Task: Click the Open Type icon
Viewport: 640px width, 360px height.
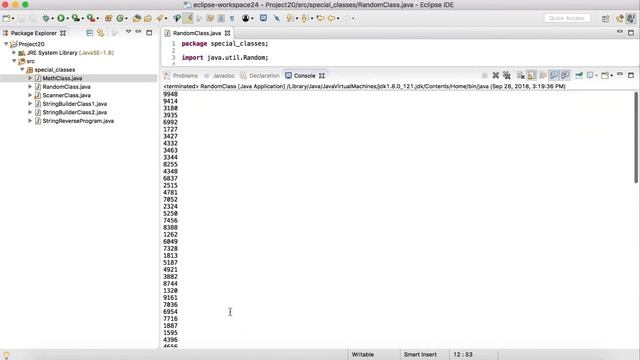Action: click(x=137, y=18)
